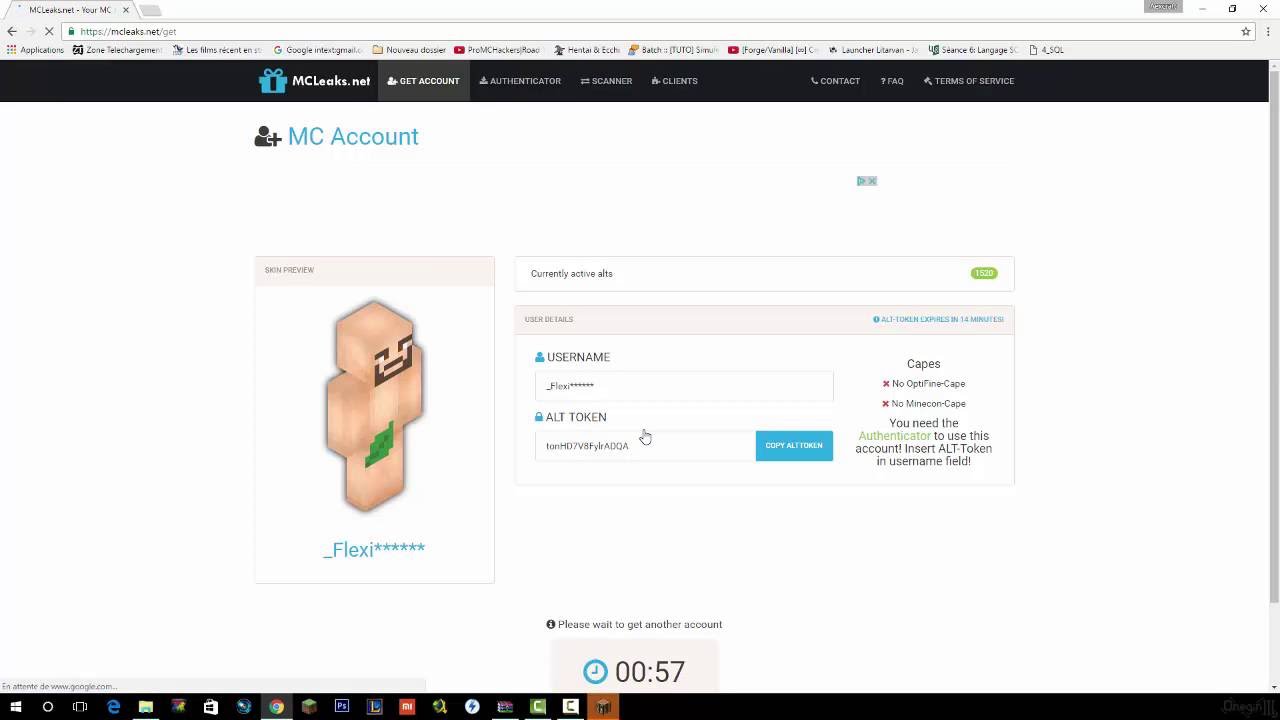Click the address bar URL

point(128,31)
